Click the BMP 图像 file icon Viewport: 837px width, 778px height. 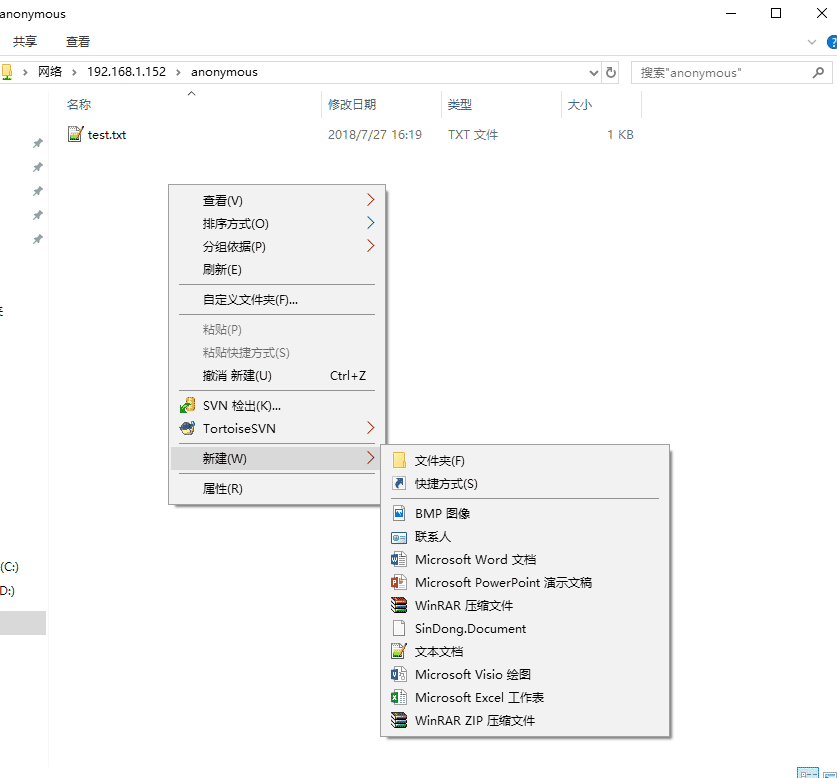coord(399,513)
